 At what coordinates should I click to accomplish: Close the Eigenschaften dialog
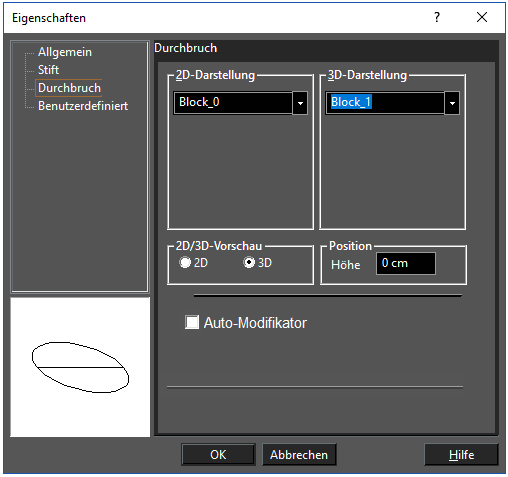click(x=482, y=17)
